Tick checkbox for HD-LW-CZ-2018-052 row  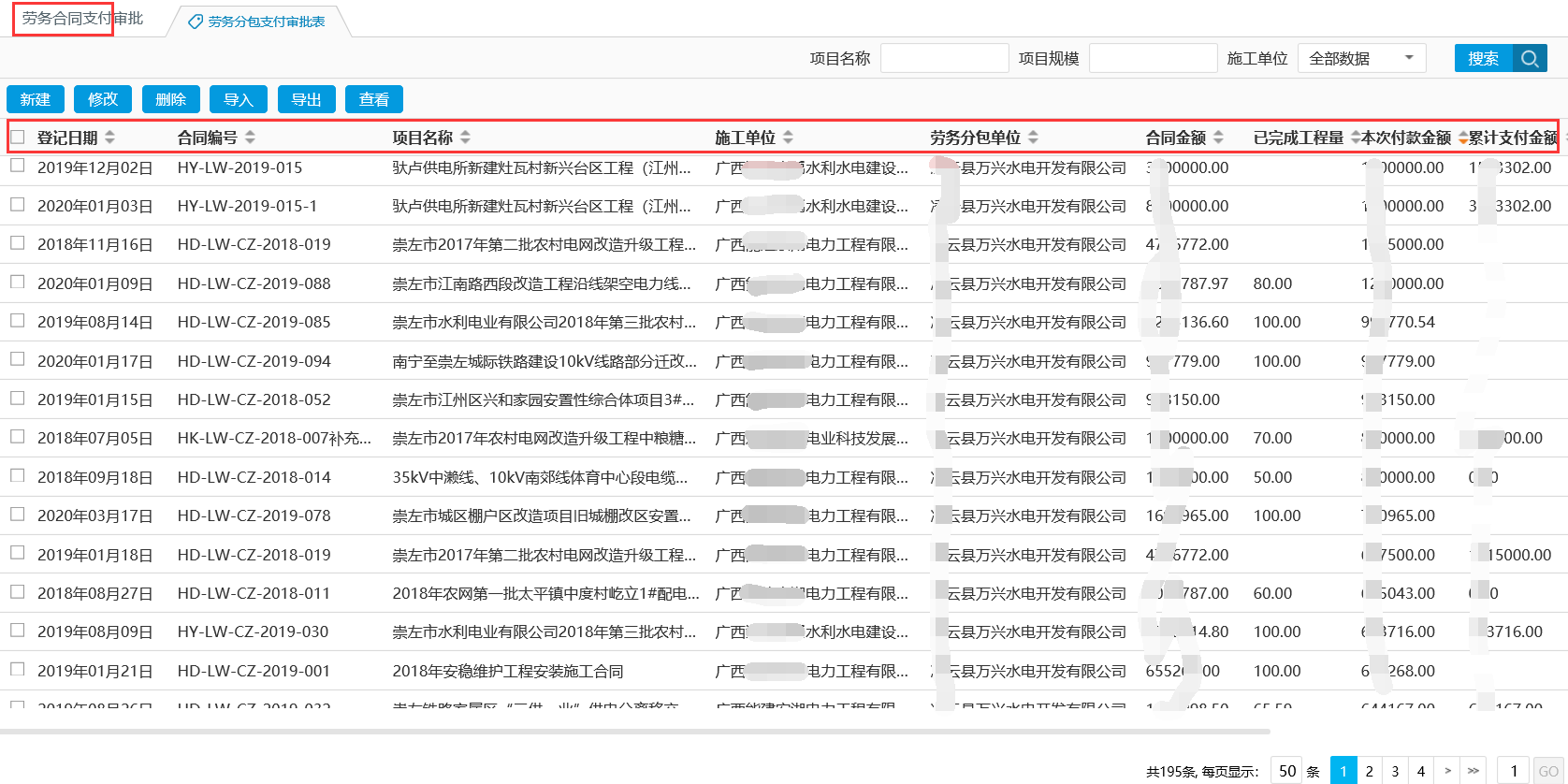pyautogui.click(x=18, y=398)
